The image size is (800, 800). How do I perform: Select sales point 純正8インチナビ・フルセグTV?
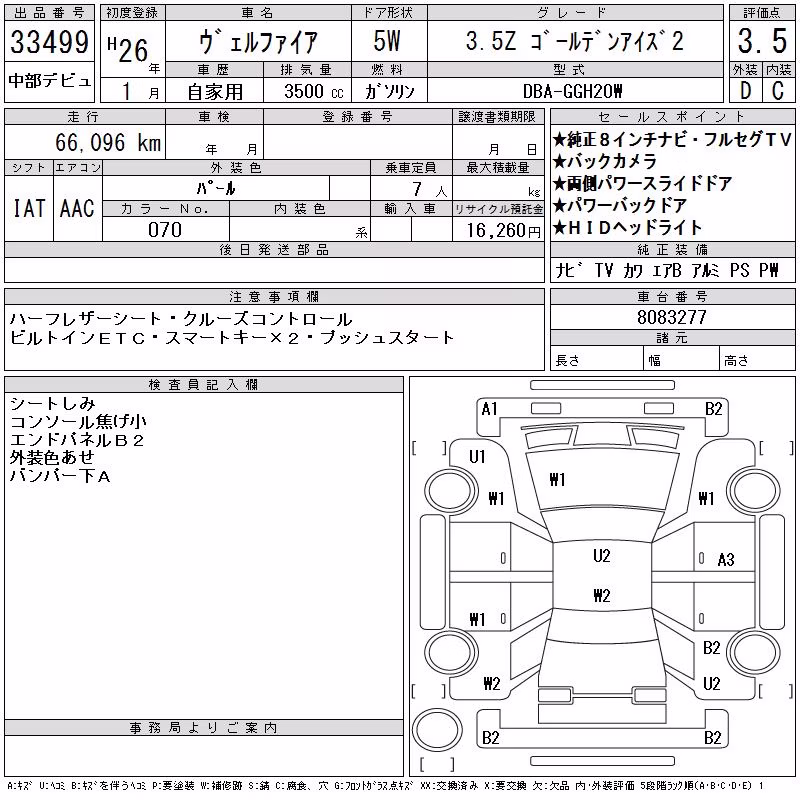[672, 139]
